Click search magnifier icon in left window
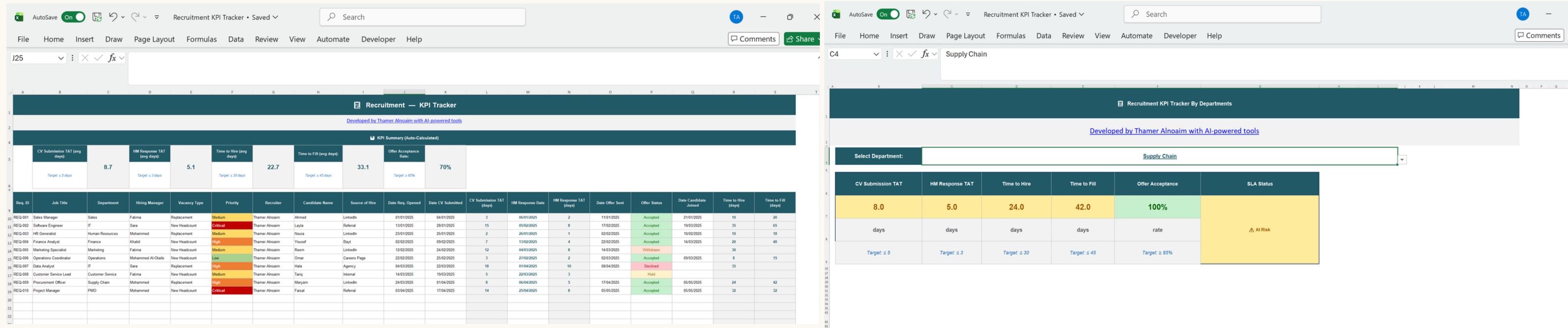The height and width of the screenshot is (328, 1568). [x=331, y=17]
